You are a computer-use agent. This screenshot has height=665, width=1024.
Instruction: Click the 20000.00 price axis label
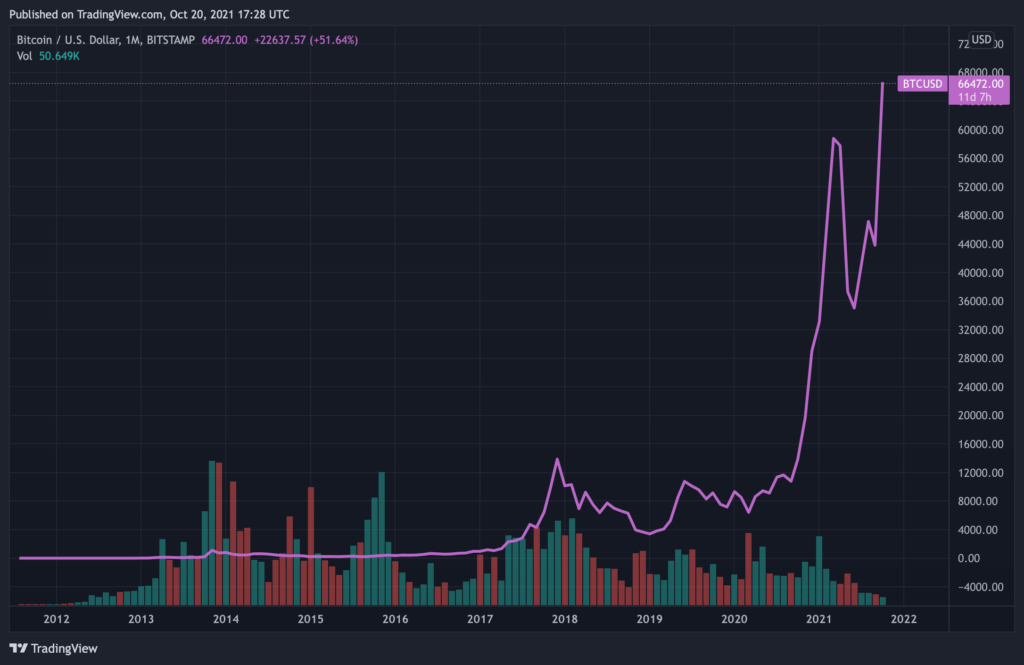click(x=980, y=415)
